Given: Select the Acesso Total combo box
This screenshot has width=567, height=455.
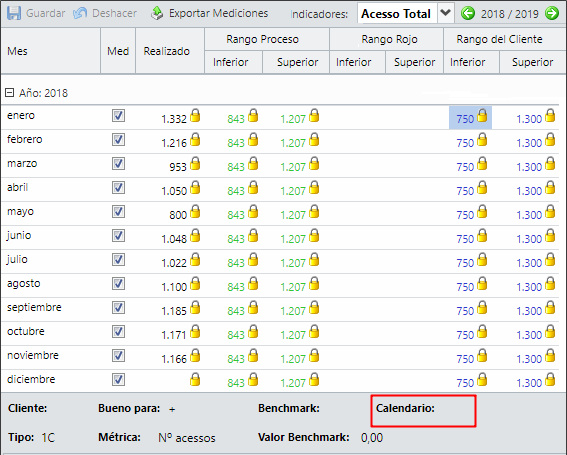Looking at the screenshot, I should click(x=397, y=13).
